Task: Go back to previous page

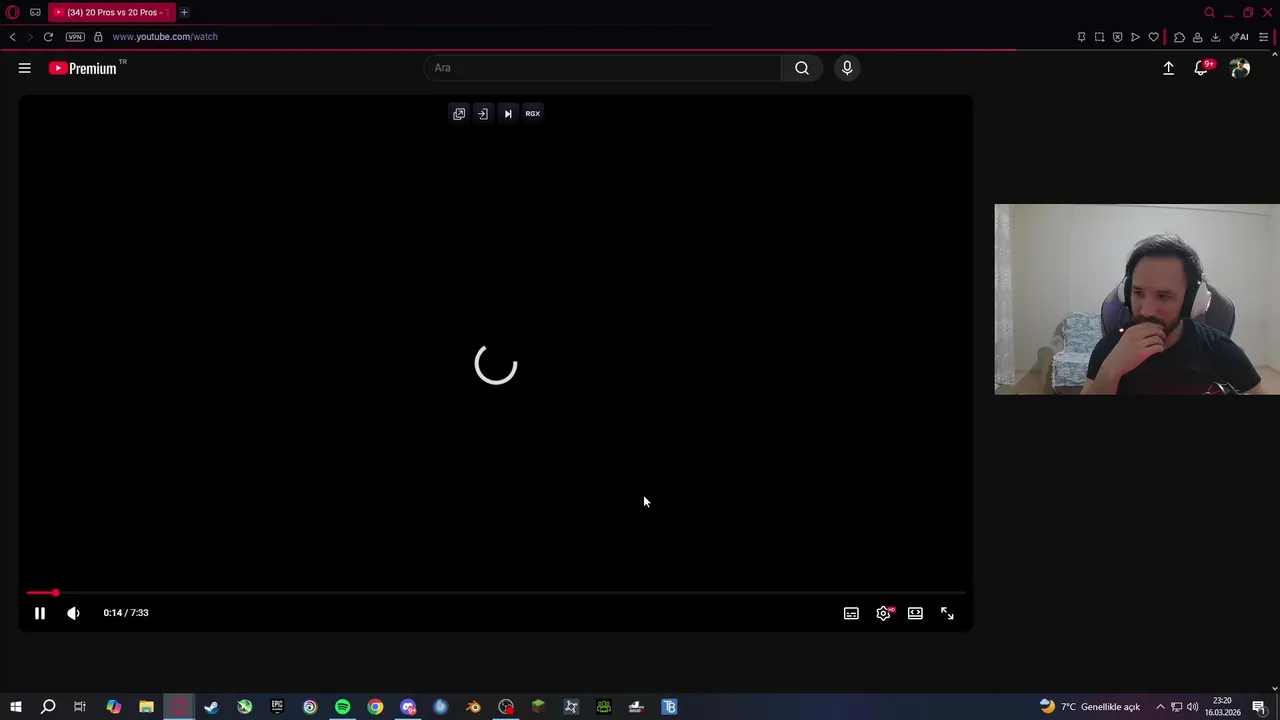Action: point(12,37)
